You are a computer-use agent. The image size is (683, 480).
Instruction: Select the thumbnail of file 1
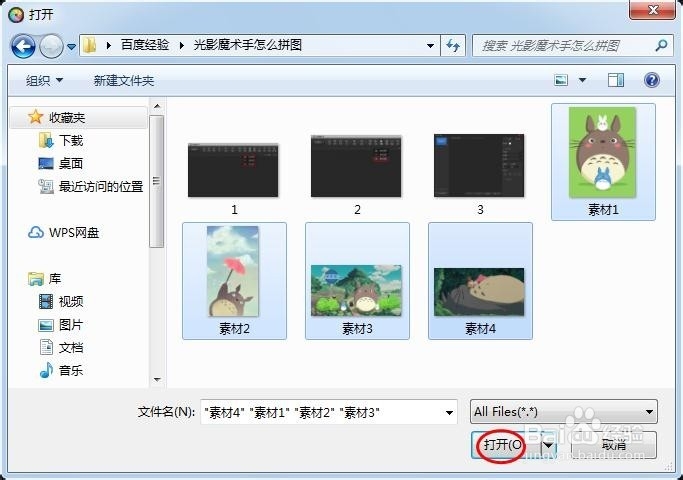click(x=233, y=170)
